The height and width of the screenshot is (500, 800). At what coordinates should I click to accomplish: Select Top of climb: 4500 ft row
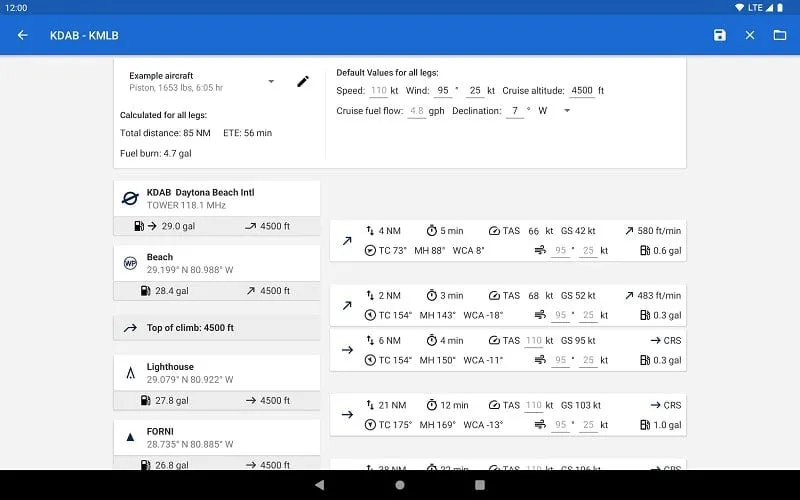click(217, 328)
